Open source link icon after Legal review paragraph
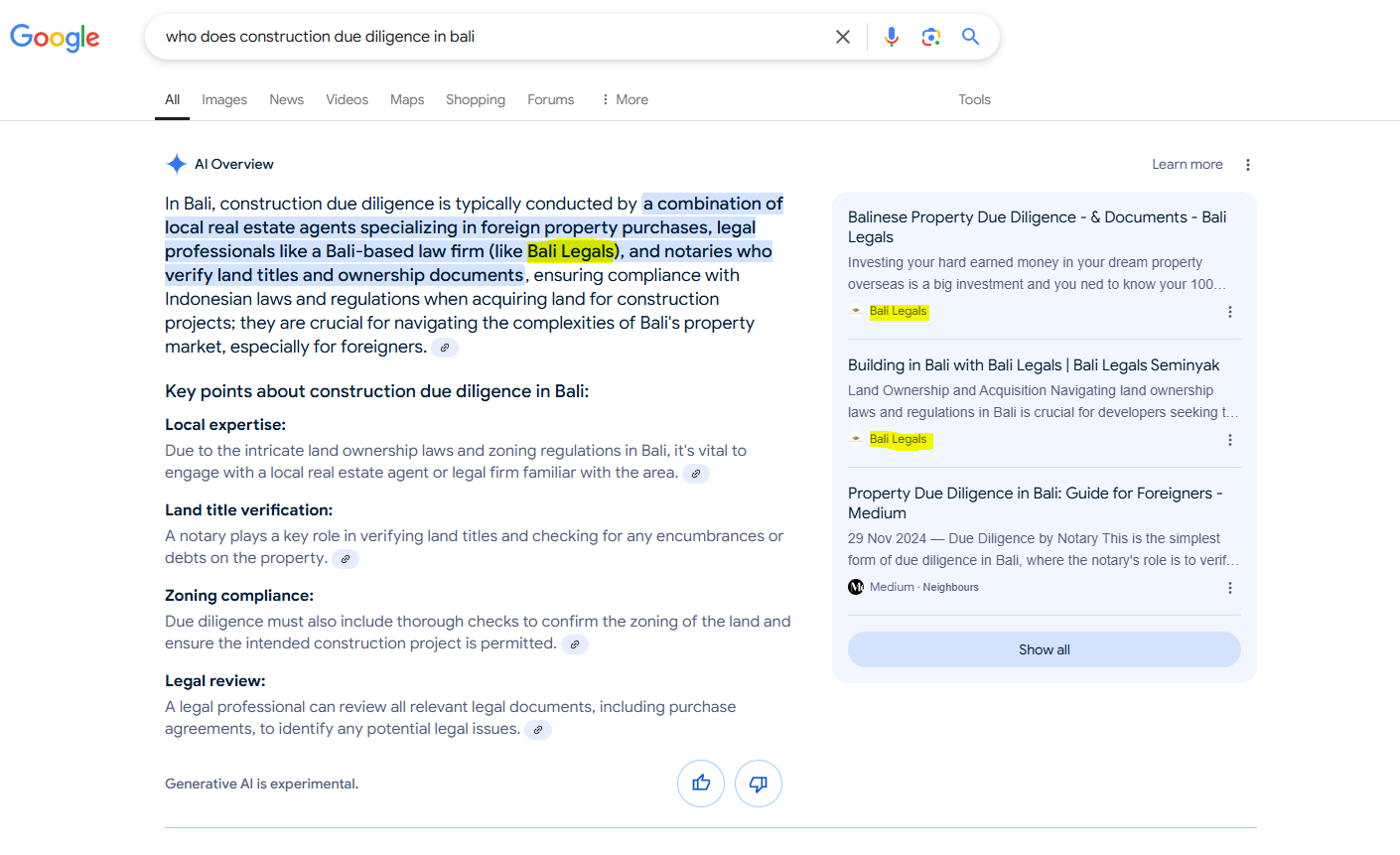 (x=538, y=730)
